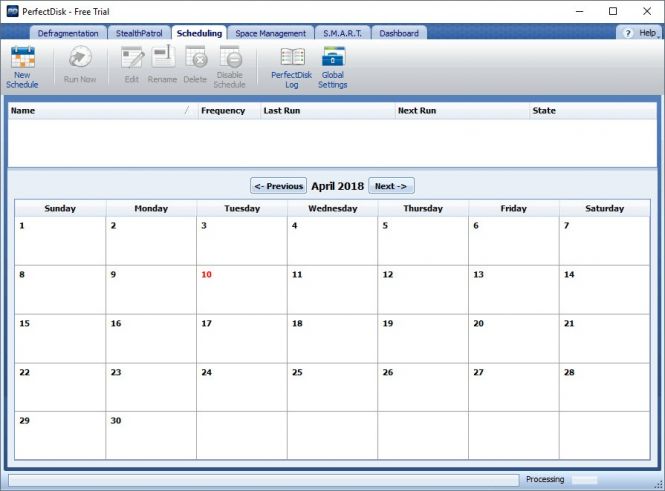Screen dimensions: 665x491
Task: Go to Space Management tab
Action: pyautogui.click(x=271, y=33)
